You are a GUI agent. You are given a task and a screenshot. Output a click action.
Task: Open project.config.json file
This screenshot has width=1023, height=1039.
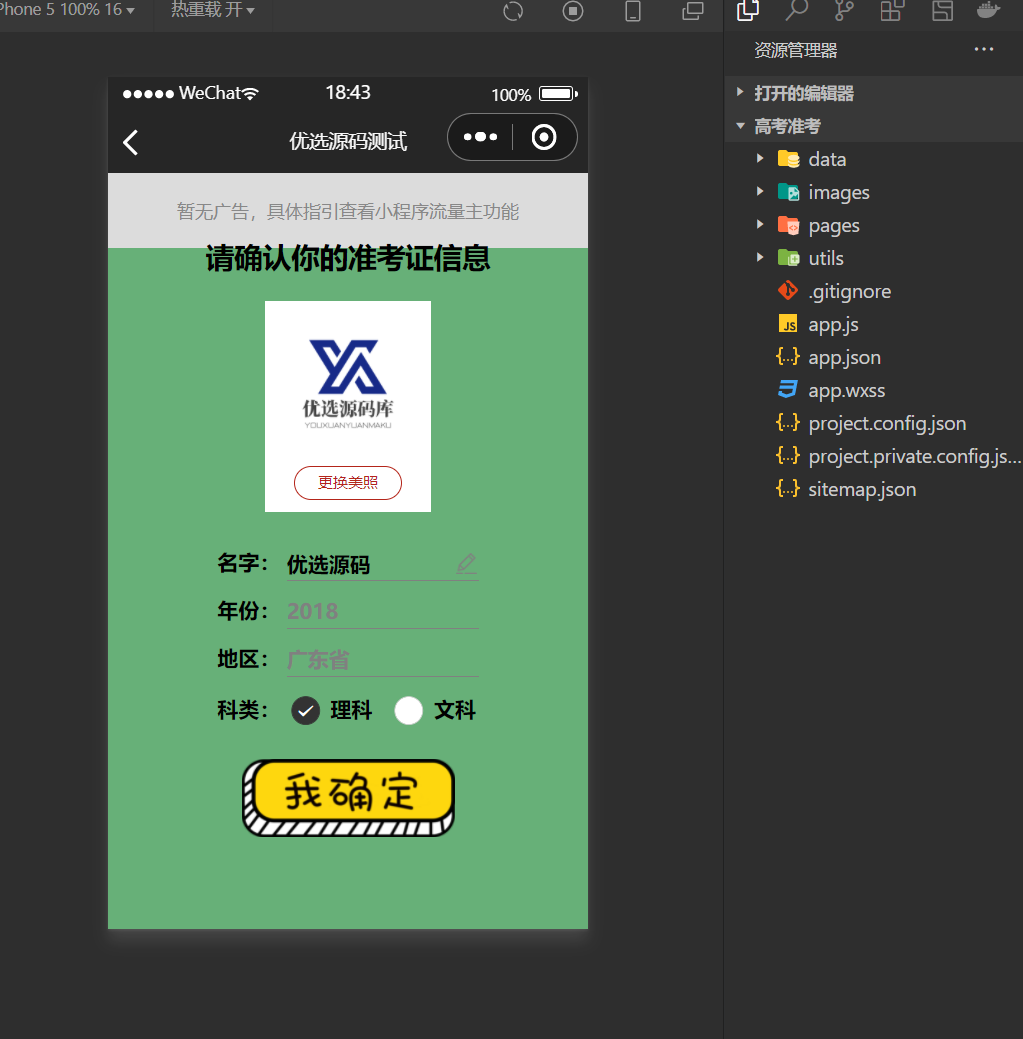(887, 423)
